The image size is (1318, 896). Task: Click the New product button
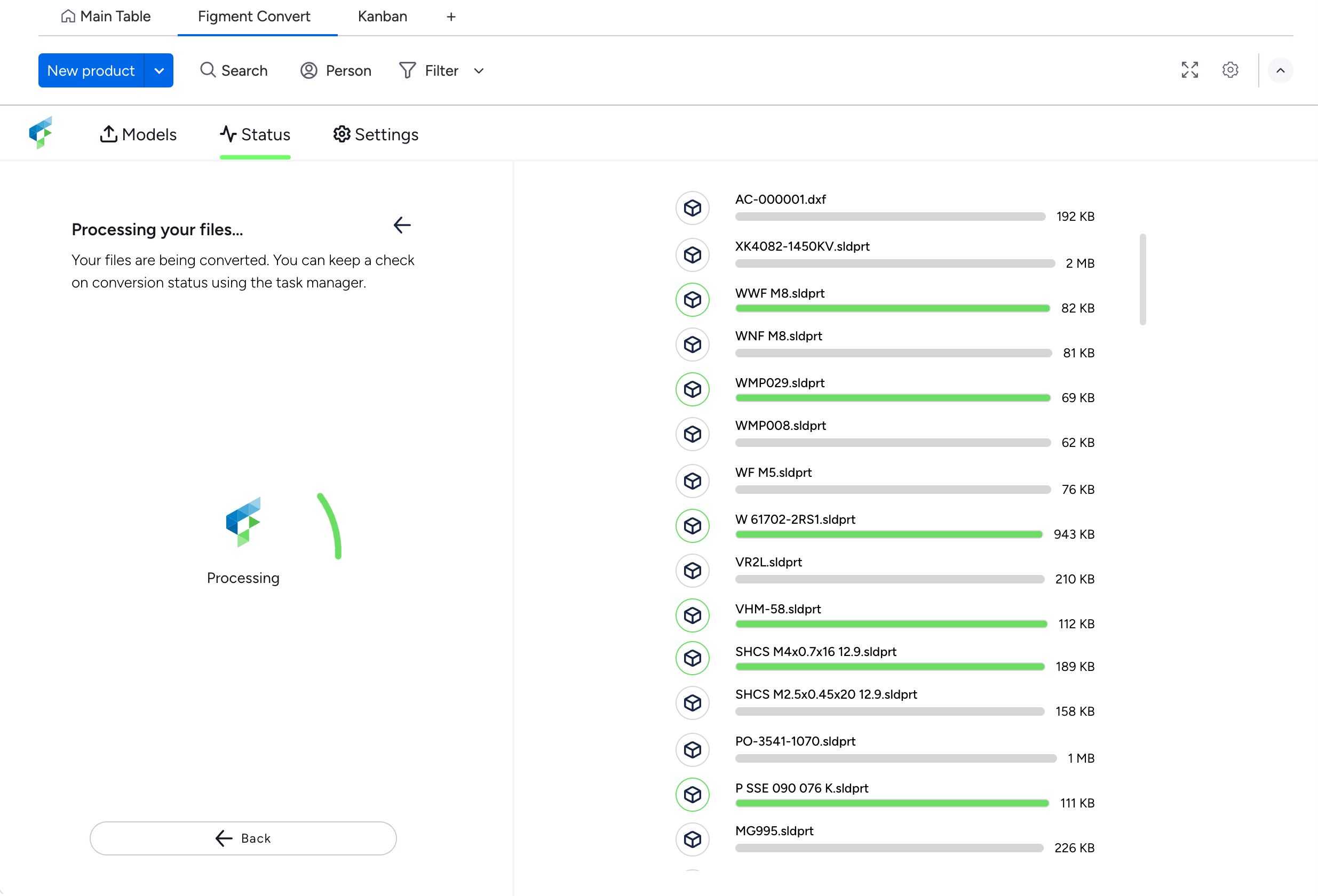[x=91, y=70]
